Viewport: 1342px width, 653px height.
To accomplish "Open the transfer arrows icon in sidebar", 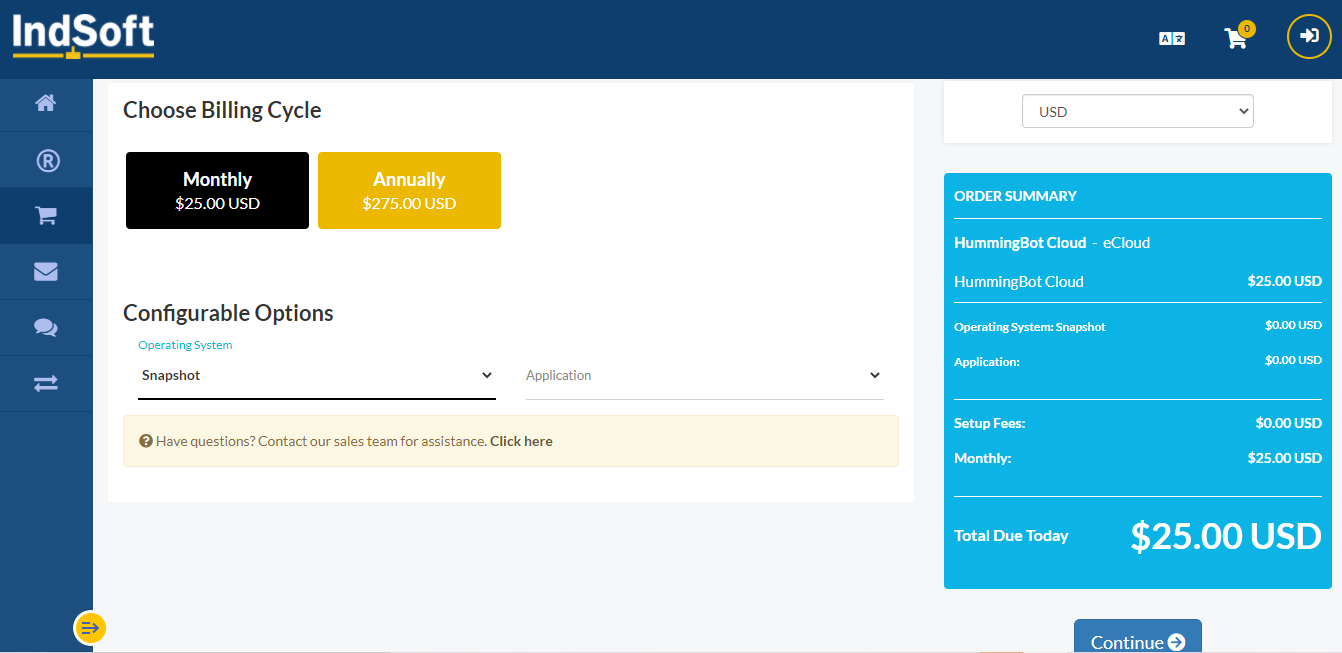I will (x=46, y=383).
